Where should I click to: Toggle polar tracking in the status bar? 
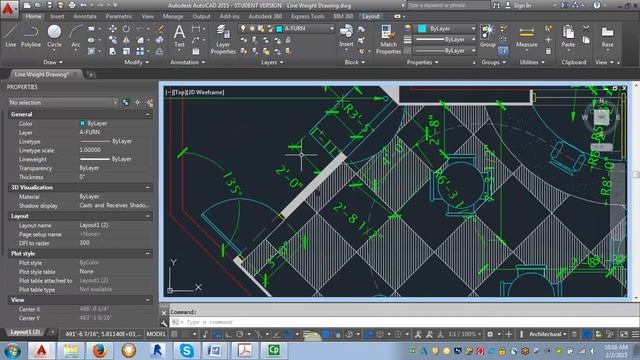[x=240, y=334]
